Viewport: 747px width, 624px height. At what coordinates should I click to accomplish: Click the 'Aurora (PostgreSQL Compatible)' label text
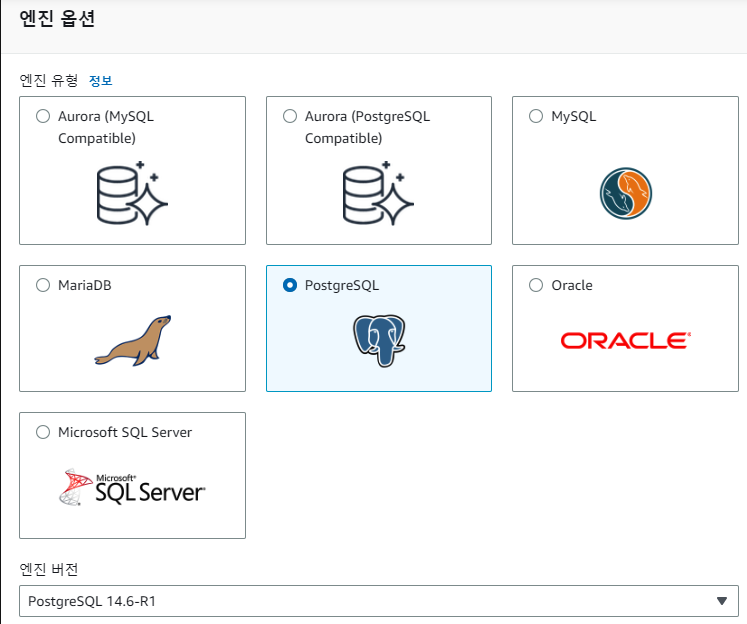367,127
